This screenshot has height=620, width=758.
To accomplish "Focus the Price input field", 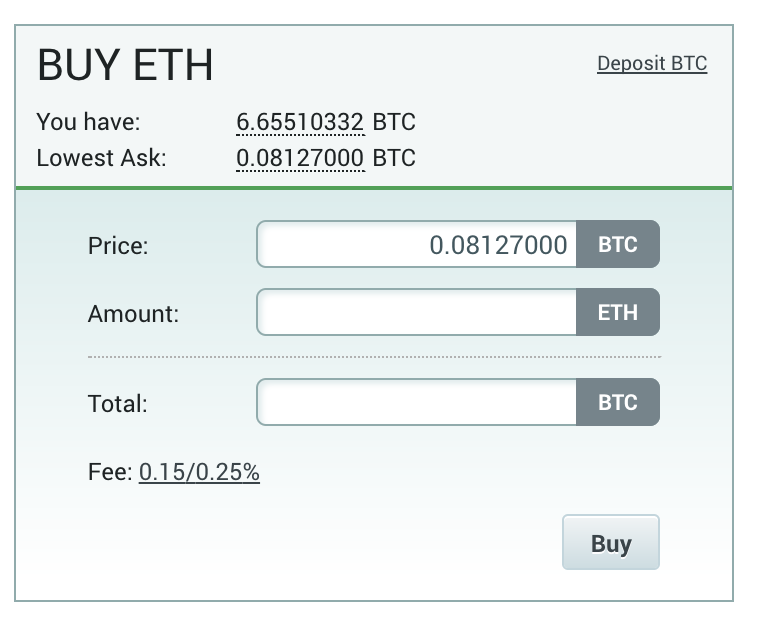I will click(x=417, y=245).
